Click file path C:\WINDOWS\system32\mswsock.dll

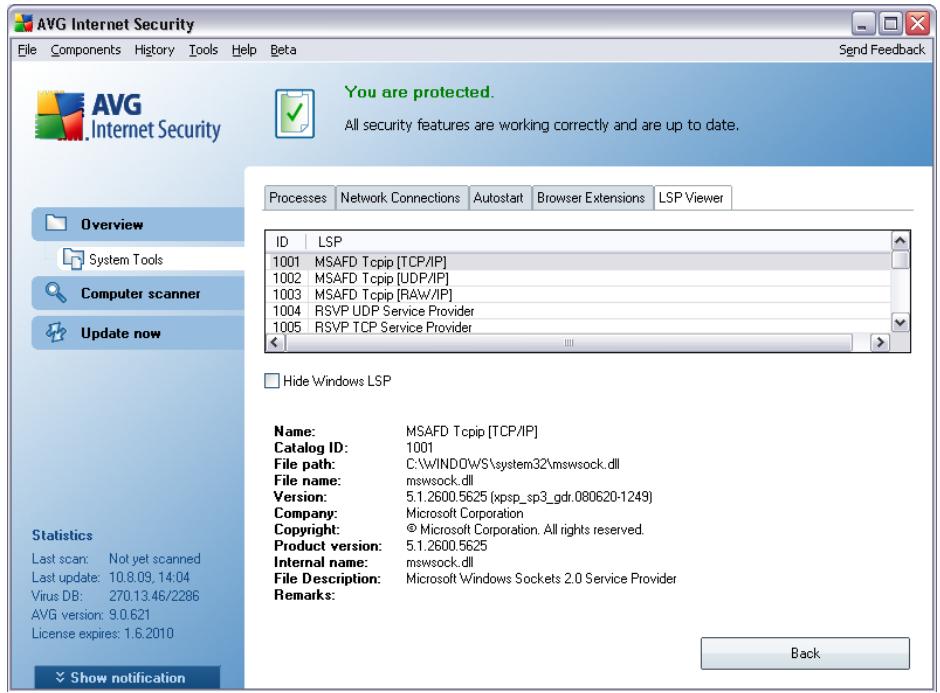(513, 464)
